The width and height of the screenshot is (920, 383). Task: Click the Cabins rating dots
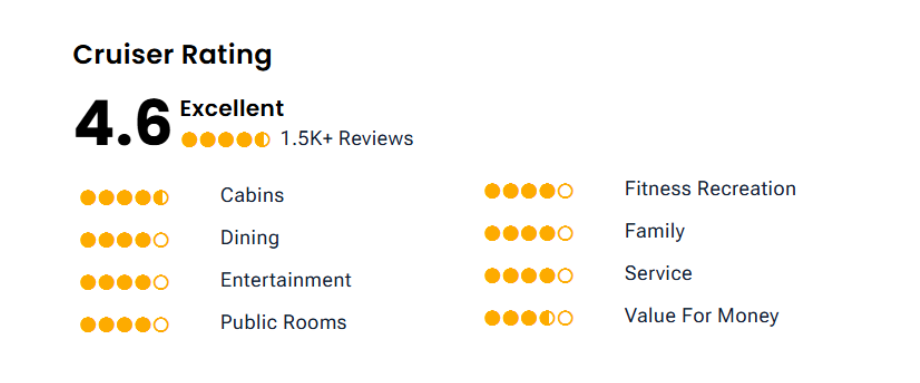124,198
